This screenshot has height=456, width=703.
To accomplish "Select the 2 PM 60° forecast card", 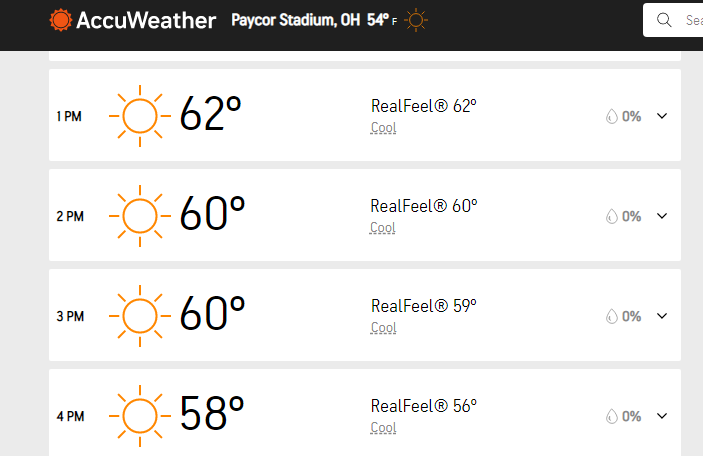I will coord(365,215).
